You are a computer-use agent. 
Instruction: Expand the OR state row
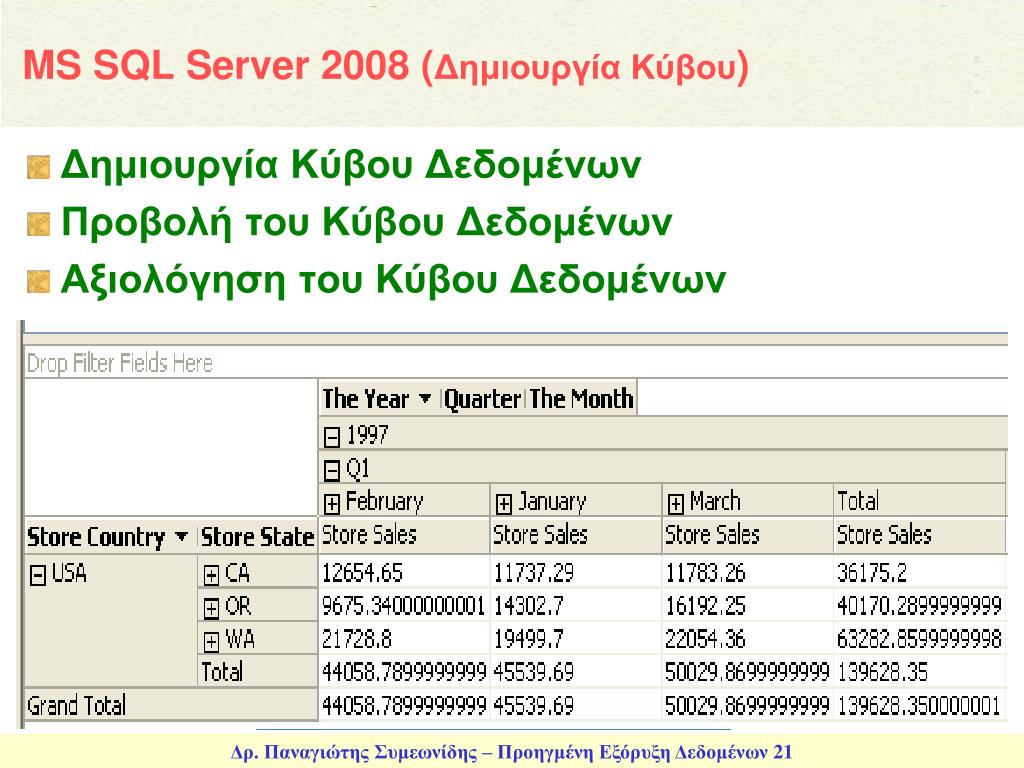point(210,609)
